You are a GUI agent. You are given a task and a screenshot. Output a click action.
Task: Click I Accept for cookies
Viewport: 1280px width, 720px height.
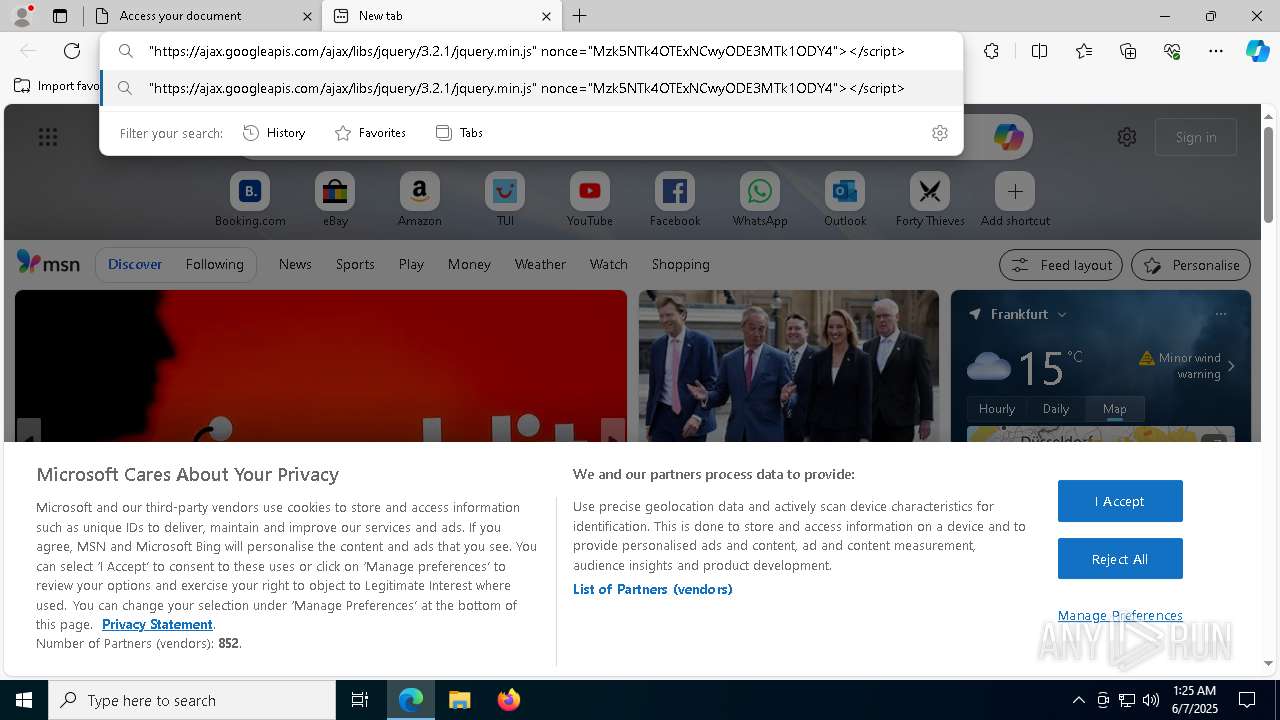(x=1120, y=501)
